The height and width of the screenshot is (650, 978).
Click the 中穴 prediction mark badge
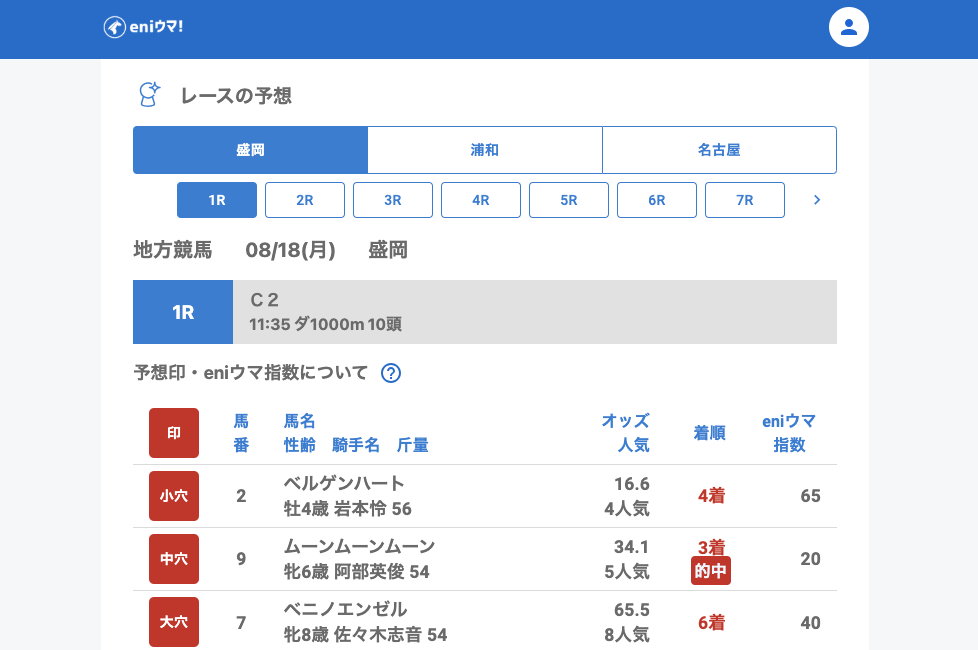[x=174, y=559]
